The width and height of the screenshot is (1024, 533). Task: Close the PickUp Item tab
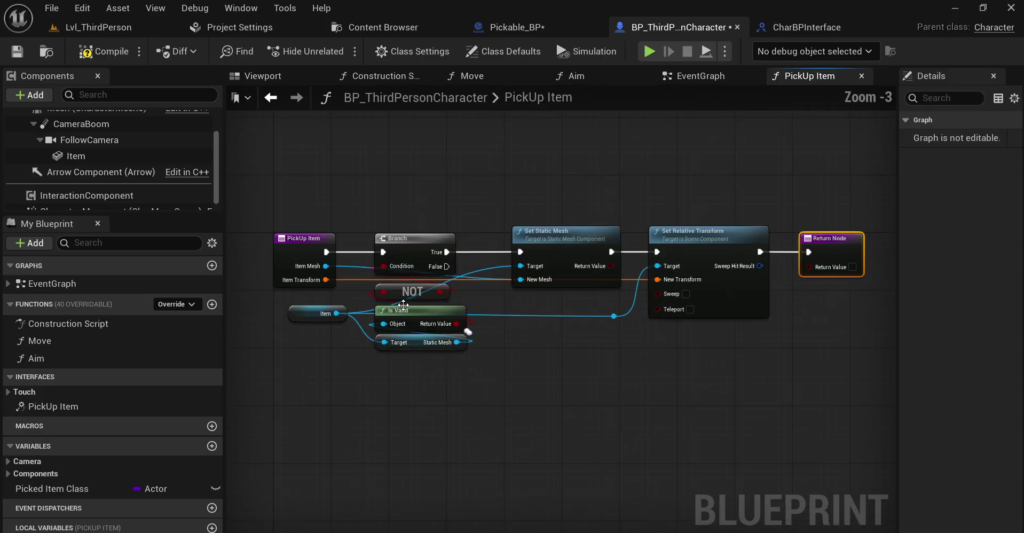pos(861,76)
